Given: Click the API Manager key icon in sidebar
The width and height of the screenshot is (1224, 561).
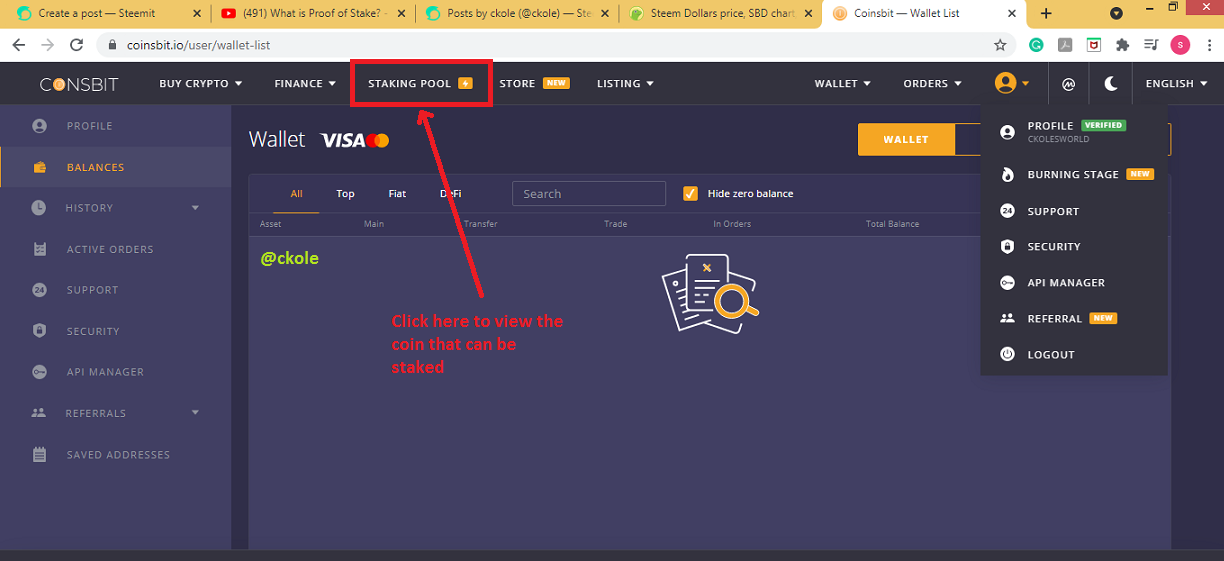Looking at the screenshot, I should 40,372.
